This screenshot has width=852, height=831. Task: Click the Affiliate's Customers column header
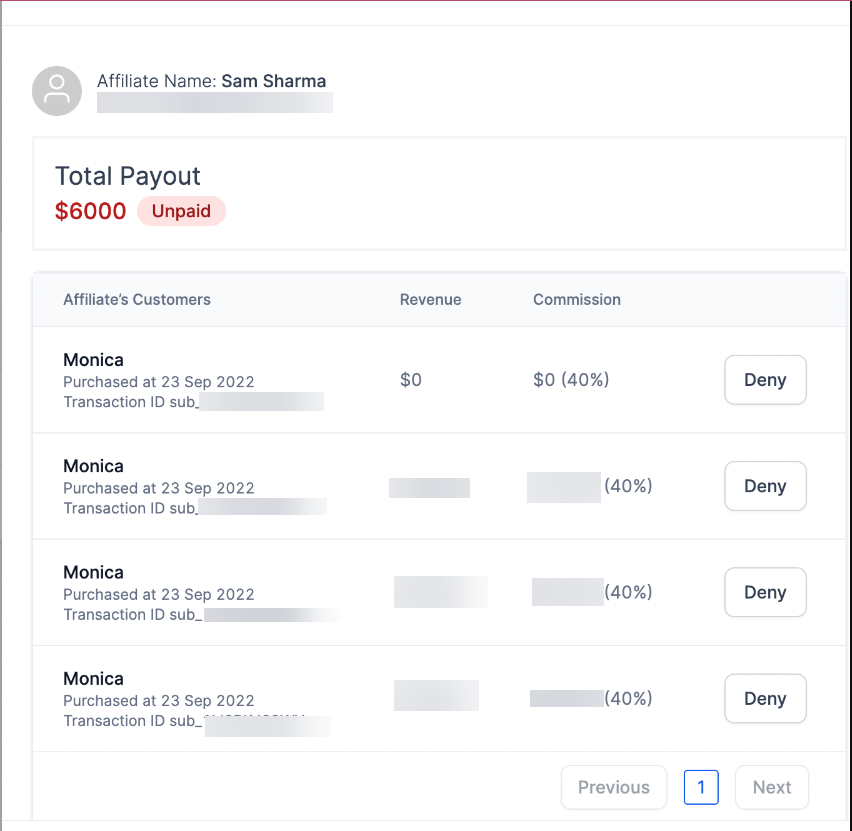click(x=137, y=299)
